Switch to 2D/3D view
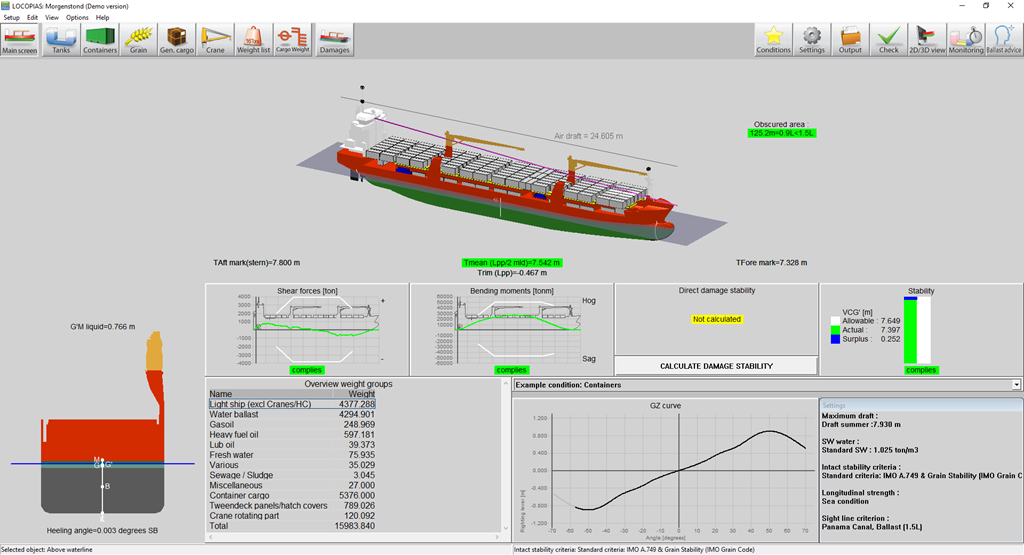 click(x=926, y=40)
